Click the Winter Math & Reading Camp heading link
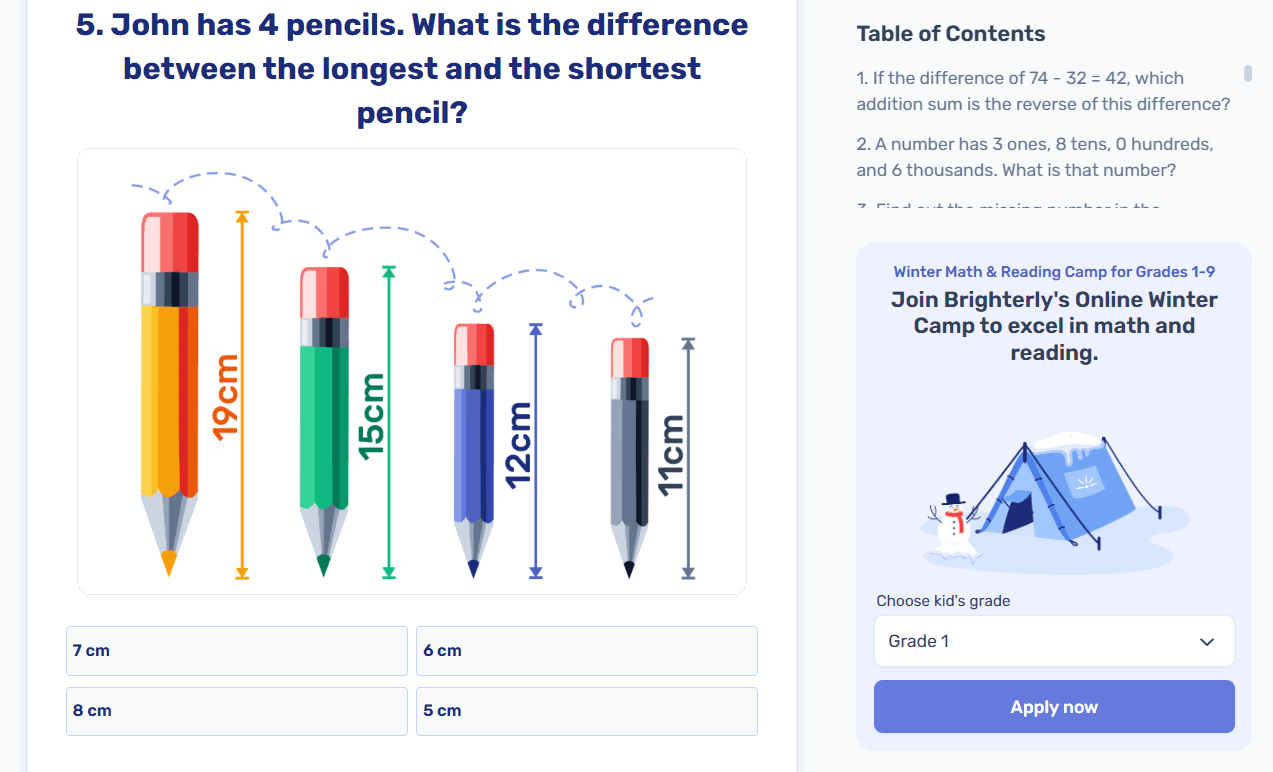Viewport: 1273px width, 772px height. coord(1053,271)
